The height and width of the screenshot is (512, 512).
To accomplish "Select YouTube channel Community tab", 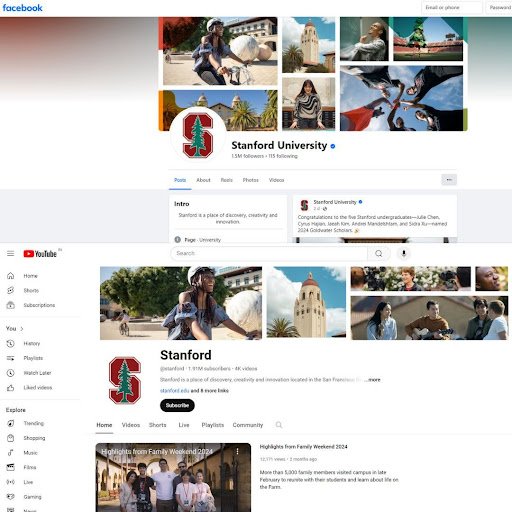I will (x=248, y=425).
